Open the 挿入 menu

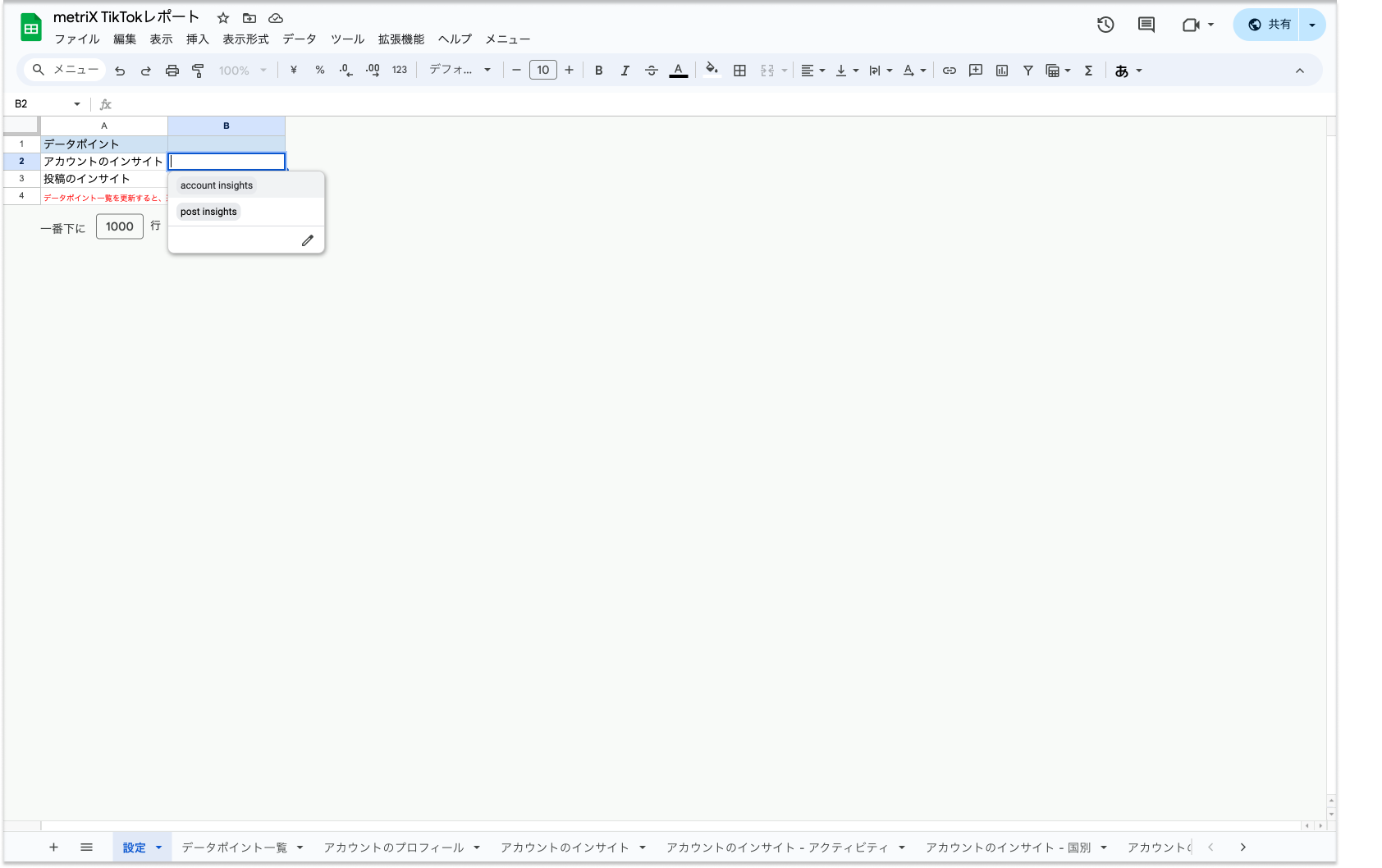pos(198,39)
